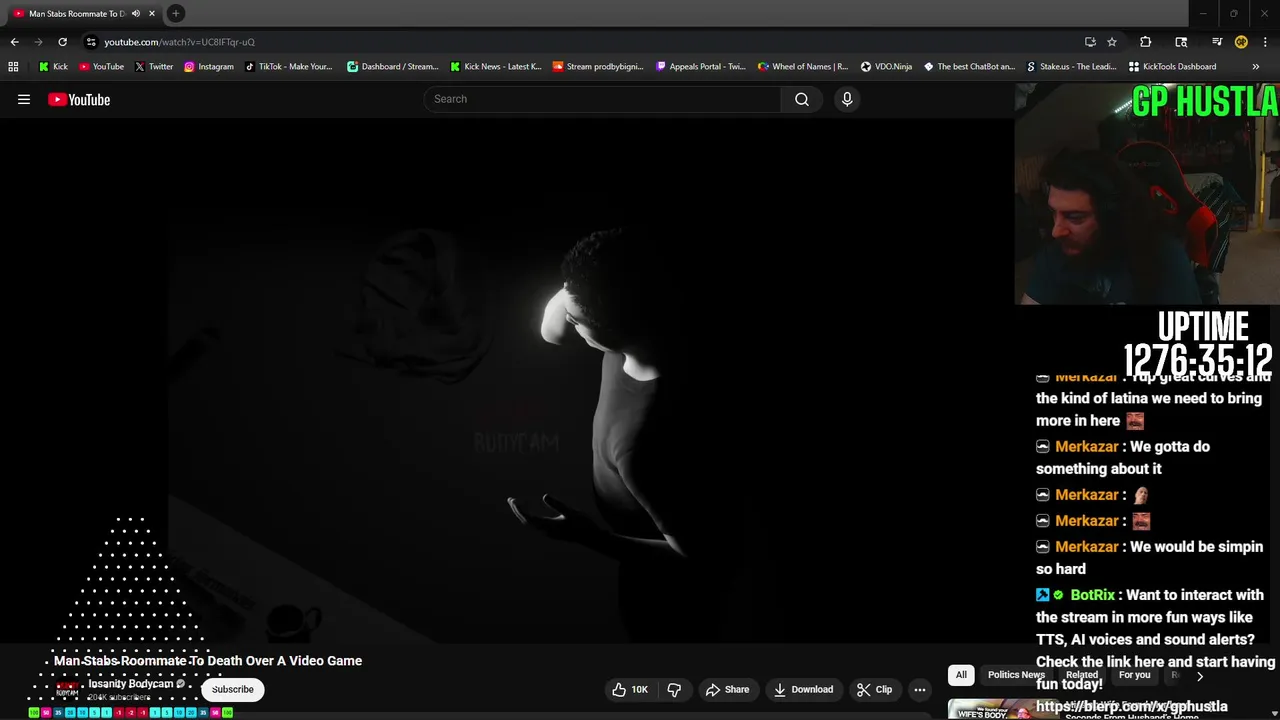This screenshot has width=1280, height=720.
Task: Share the video using Share button
Action: point(727,689)
